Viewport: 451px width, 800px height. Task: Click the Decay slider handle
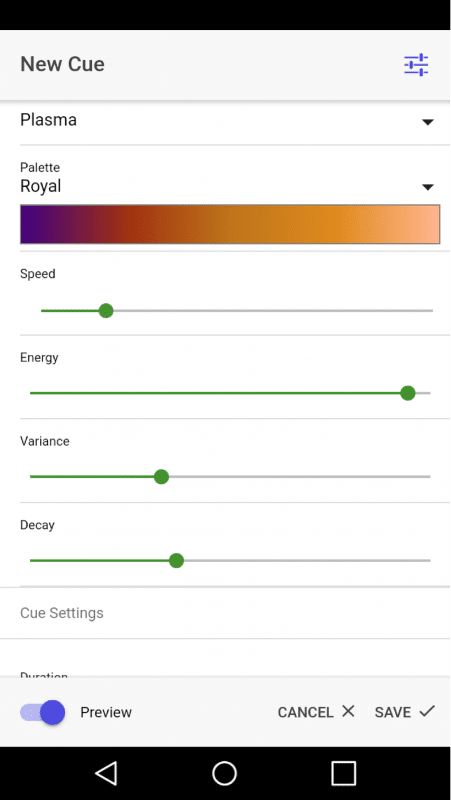(176, 561)
